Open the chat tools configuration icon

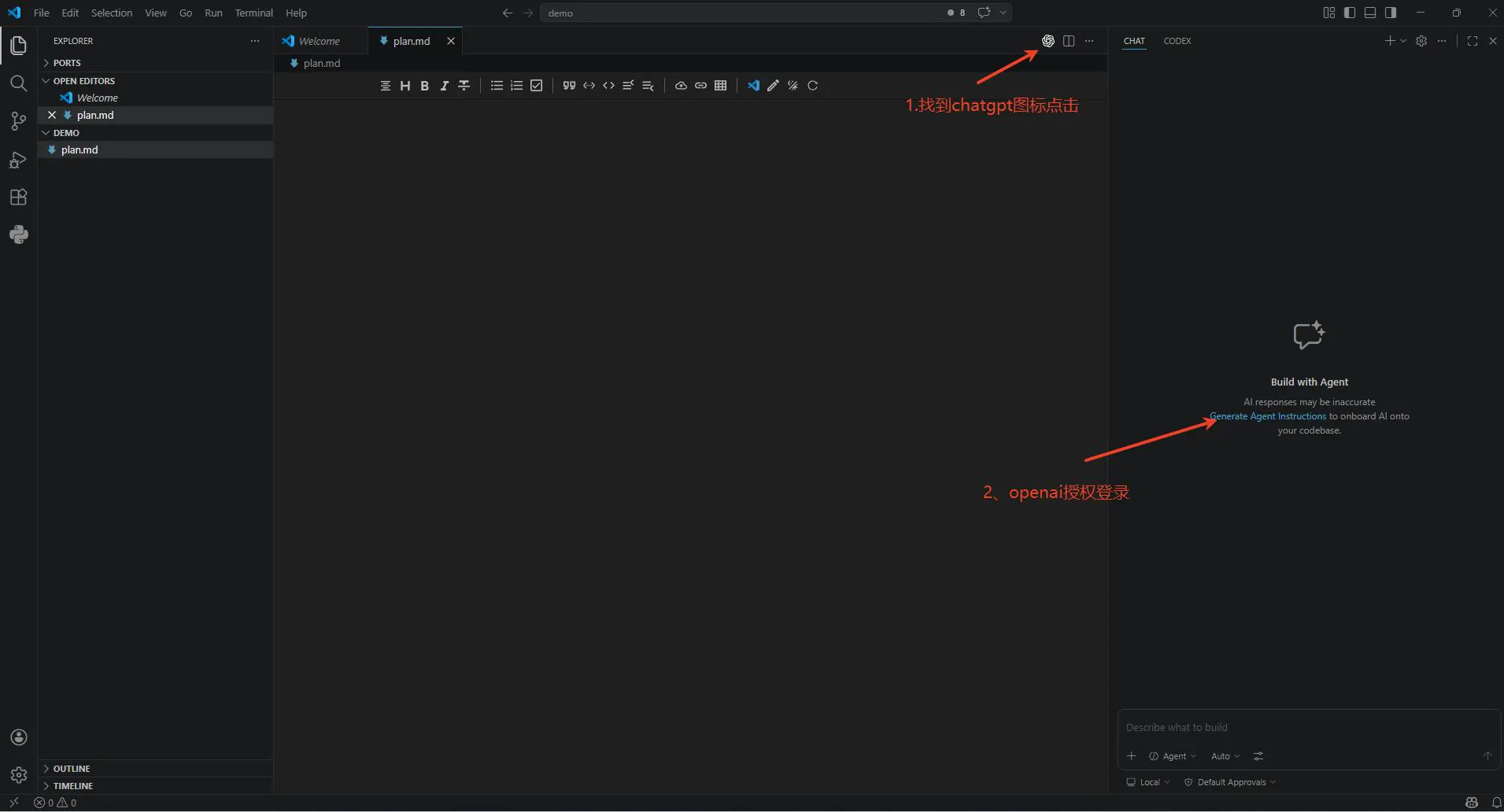(x=1258, y=756)
